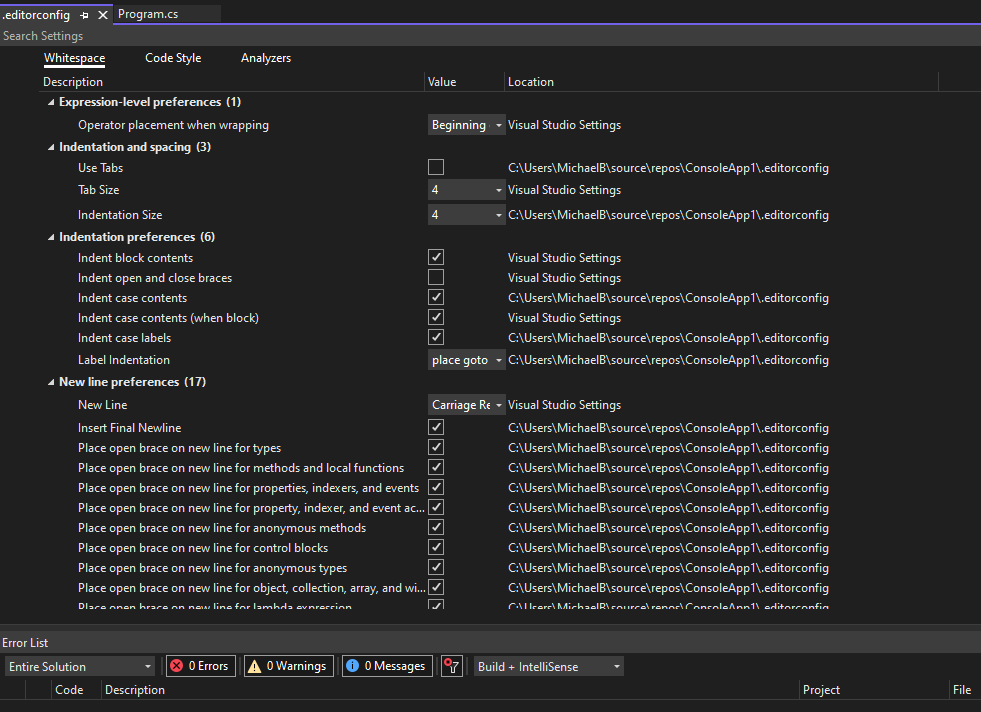Close the .editorconfig tab
The image size is (981, 712).
[x=103, y=15]
